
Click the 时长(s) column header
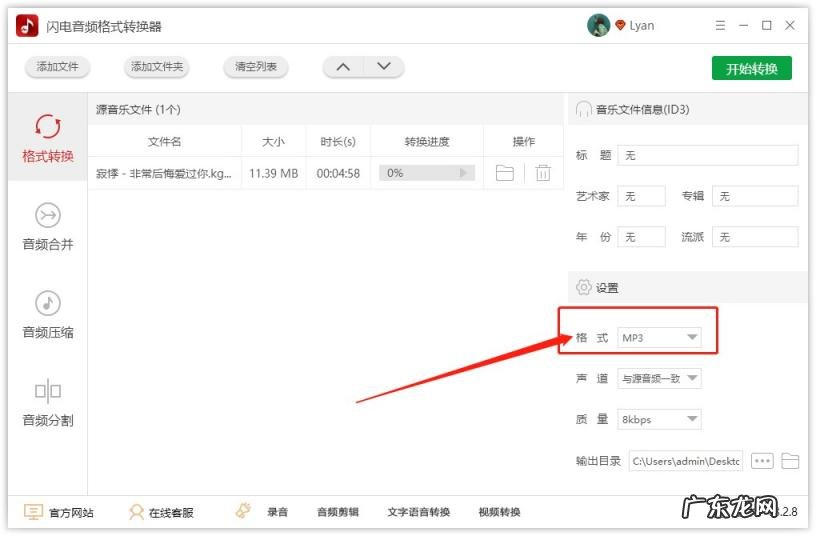pos(338,142)
